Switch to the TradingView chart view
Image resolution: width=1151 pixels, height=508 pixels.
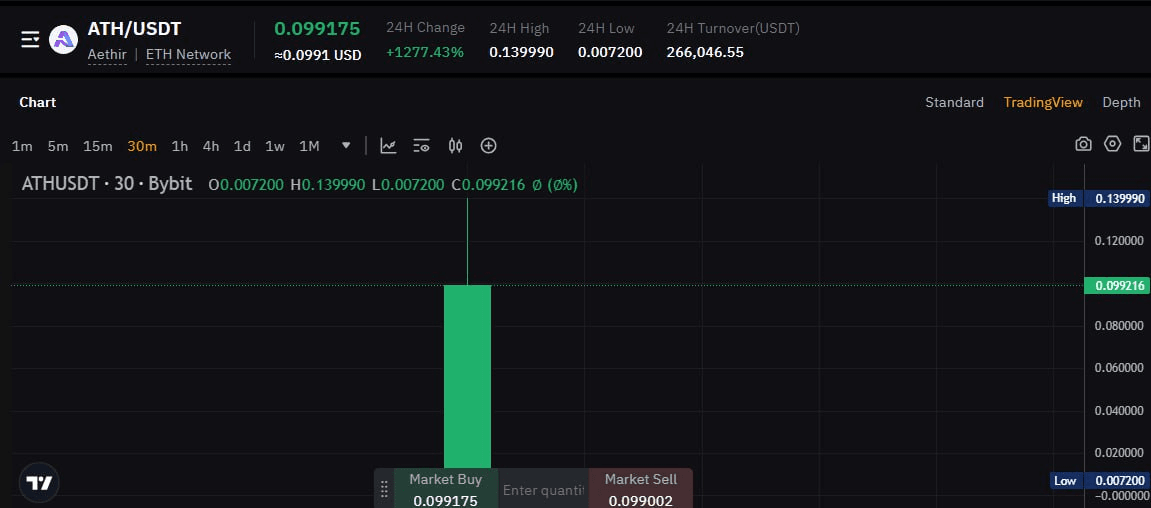[1043, 102]
